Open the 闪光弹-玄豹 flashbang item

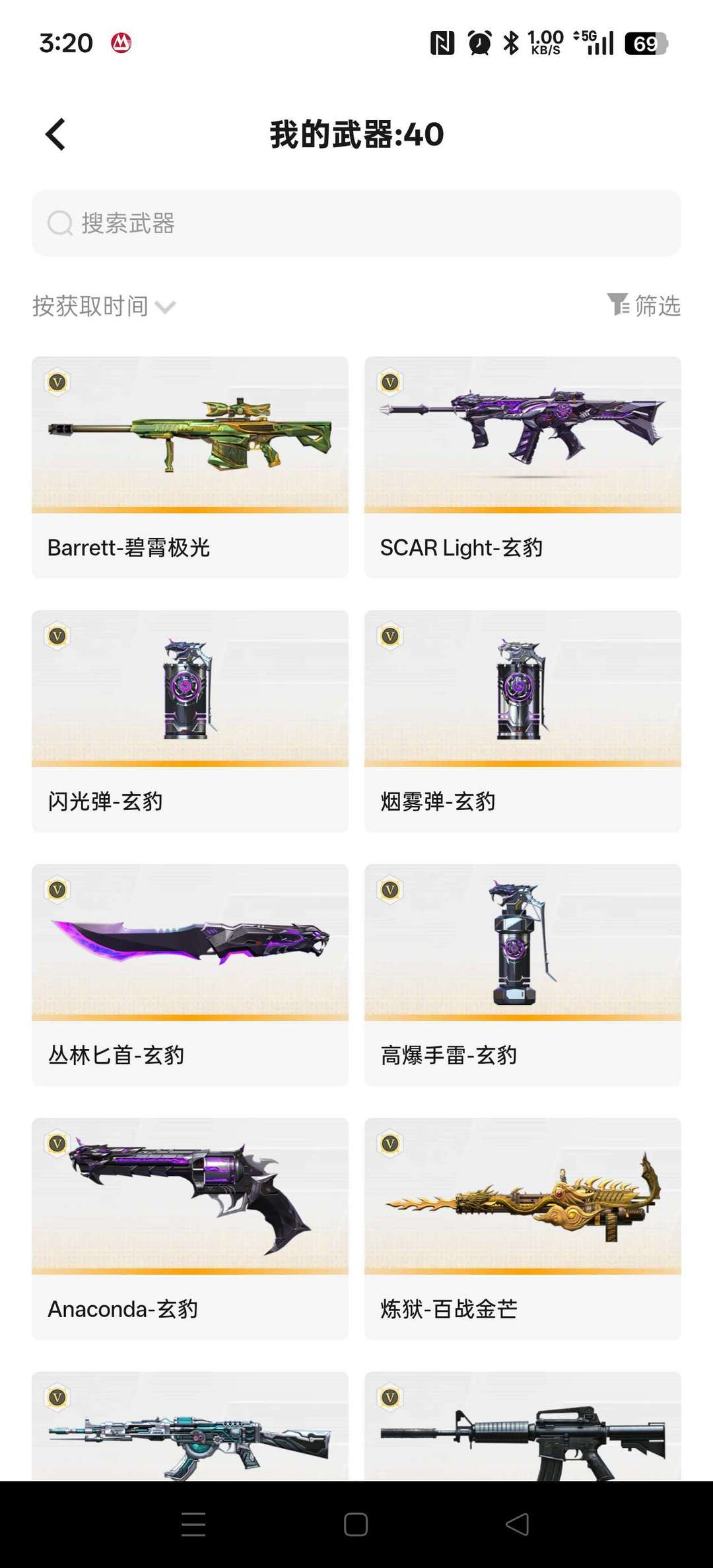point(190,721)
